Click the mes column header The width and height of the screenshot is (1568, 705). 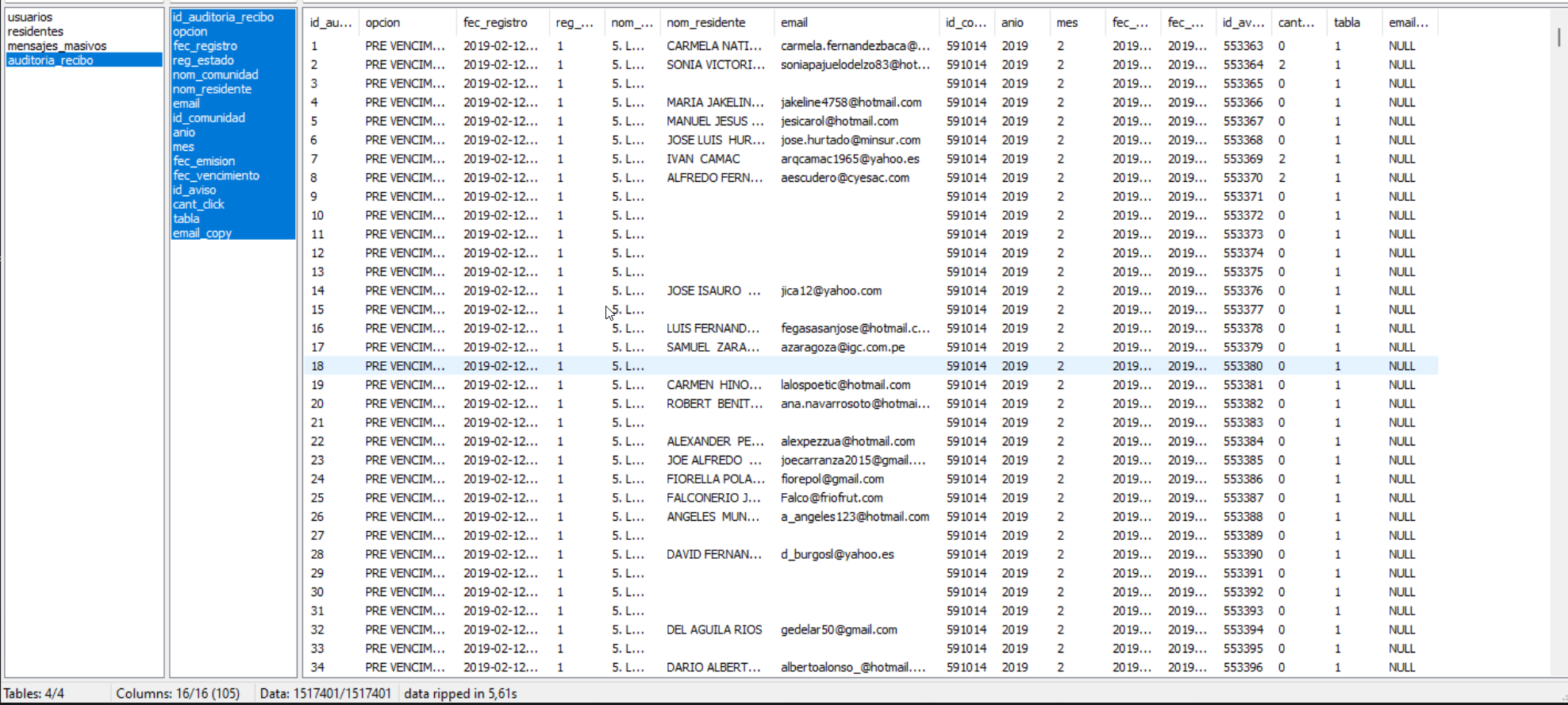point(1067,22)
